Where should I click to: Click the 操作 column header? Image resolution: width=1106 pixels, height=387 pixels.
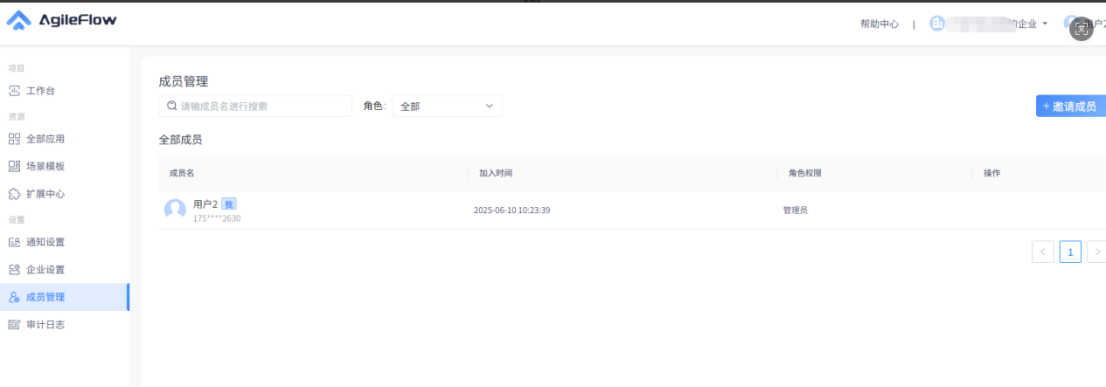pos(992,173)
